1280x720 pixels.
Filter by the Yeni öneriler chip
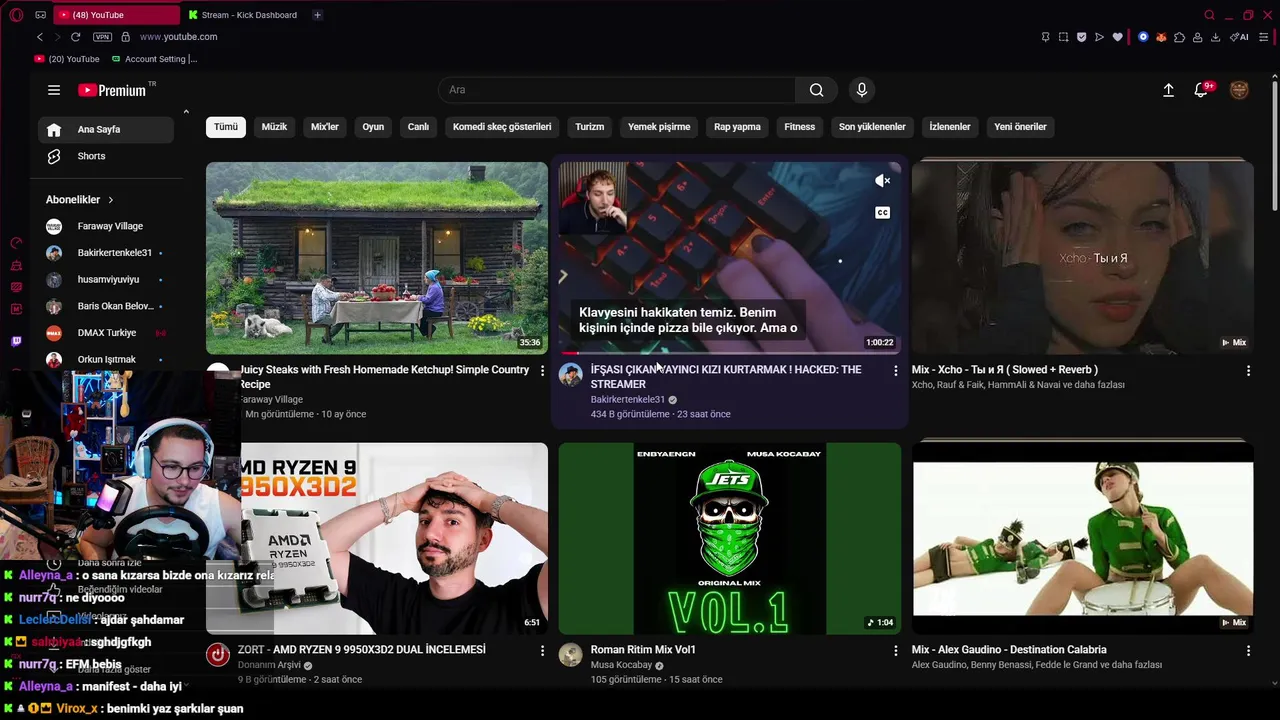click(1020, 127)
